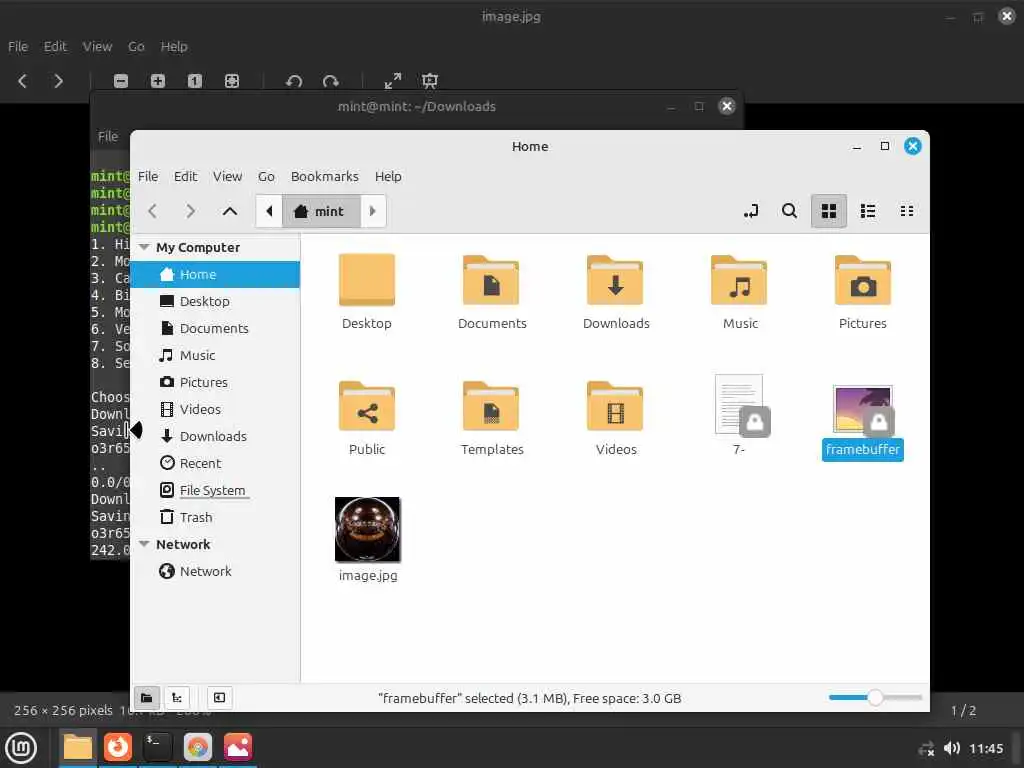
Task: Select the locked text file named 7-
Action: tap(741, 405)
